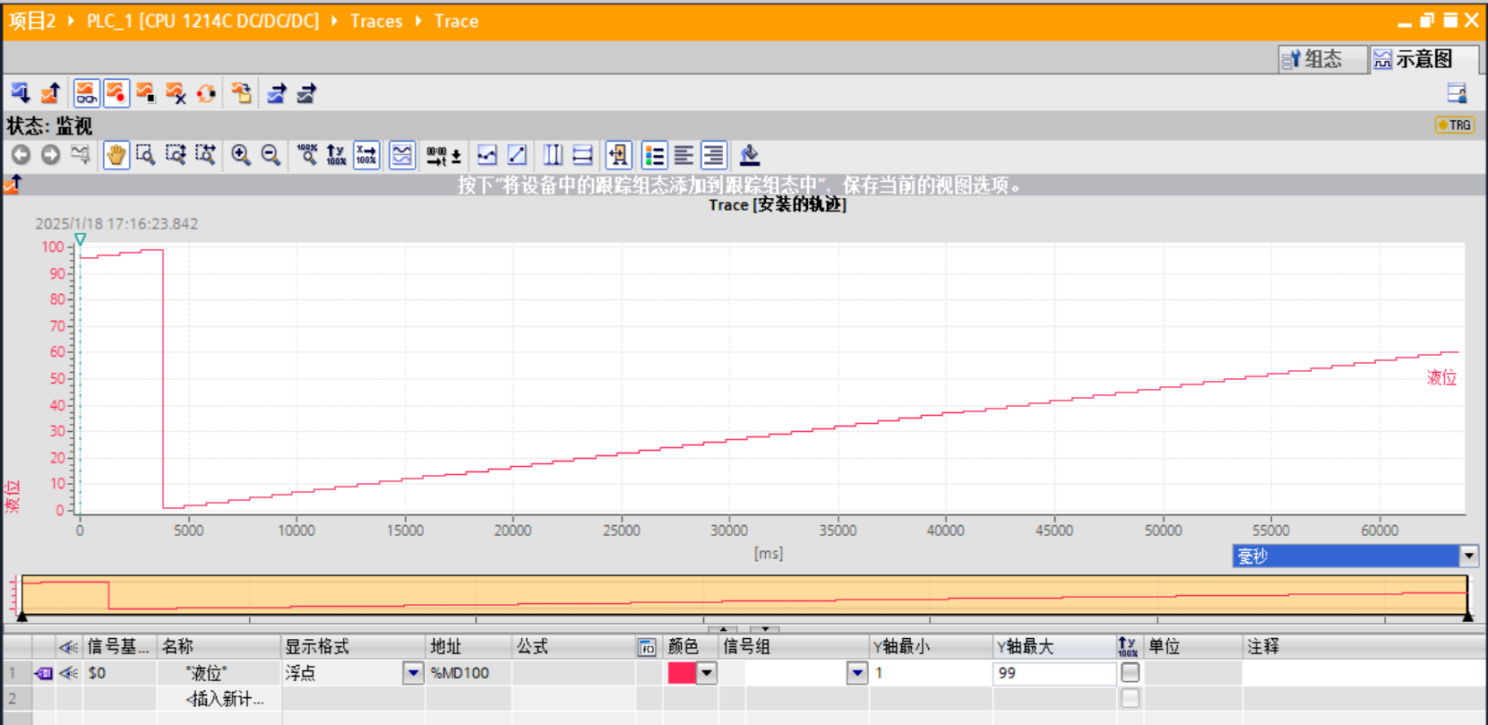Click the time unit switch icon
1488x725 pixels.
point(444,155)
